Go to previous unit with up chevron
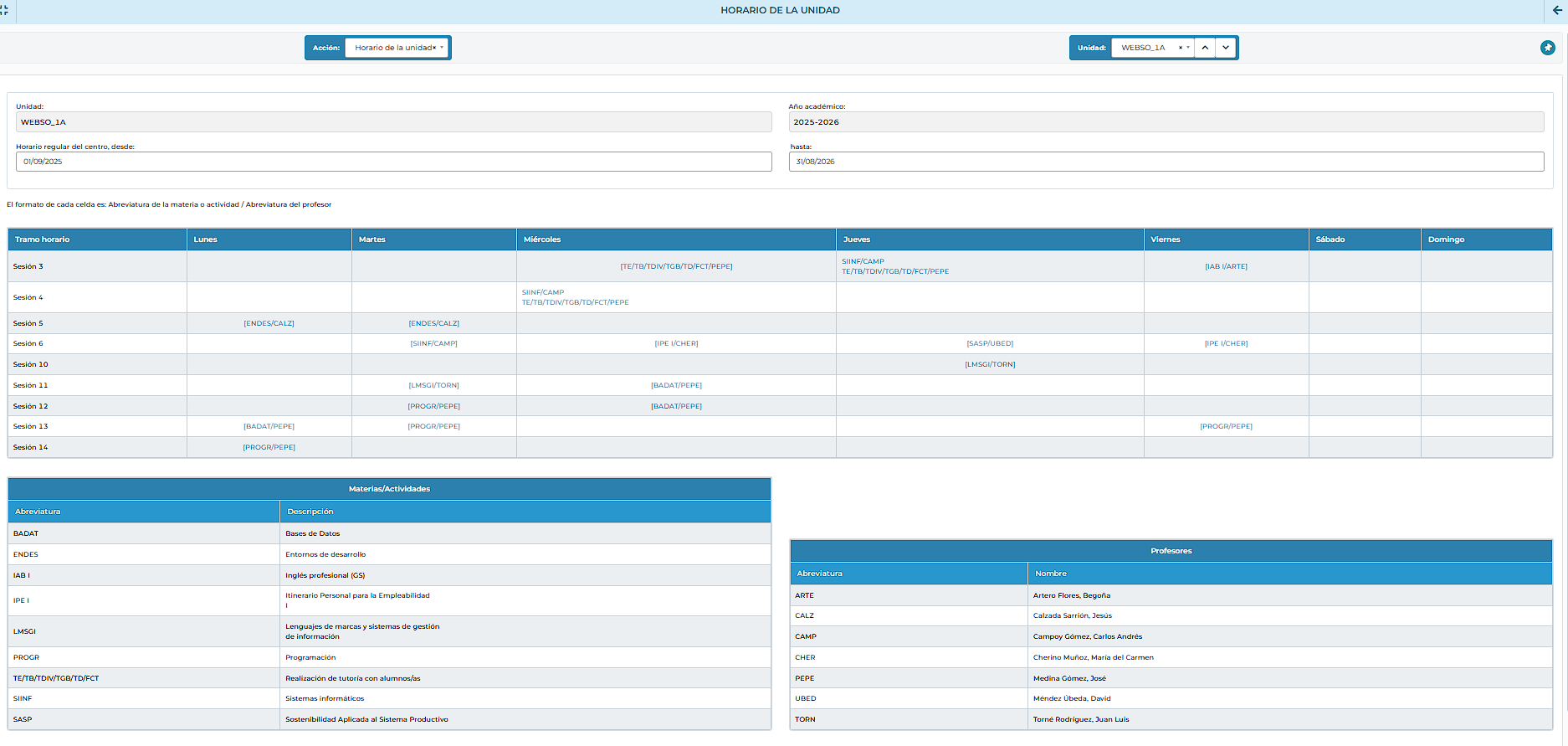Viewport: 1568px width, 746px height. click(1204, 48)
